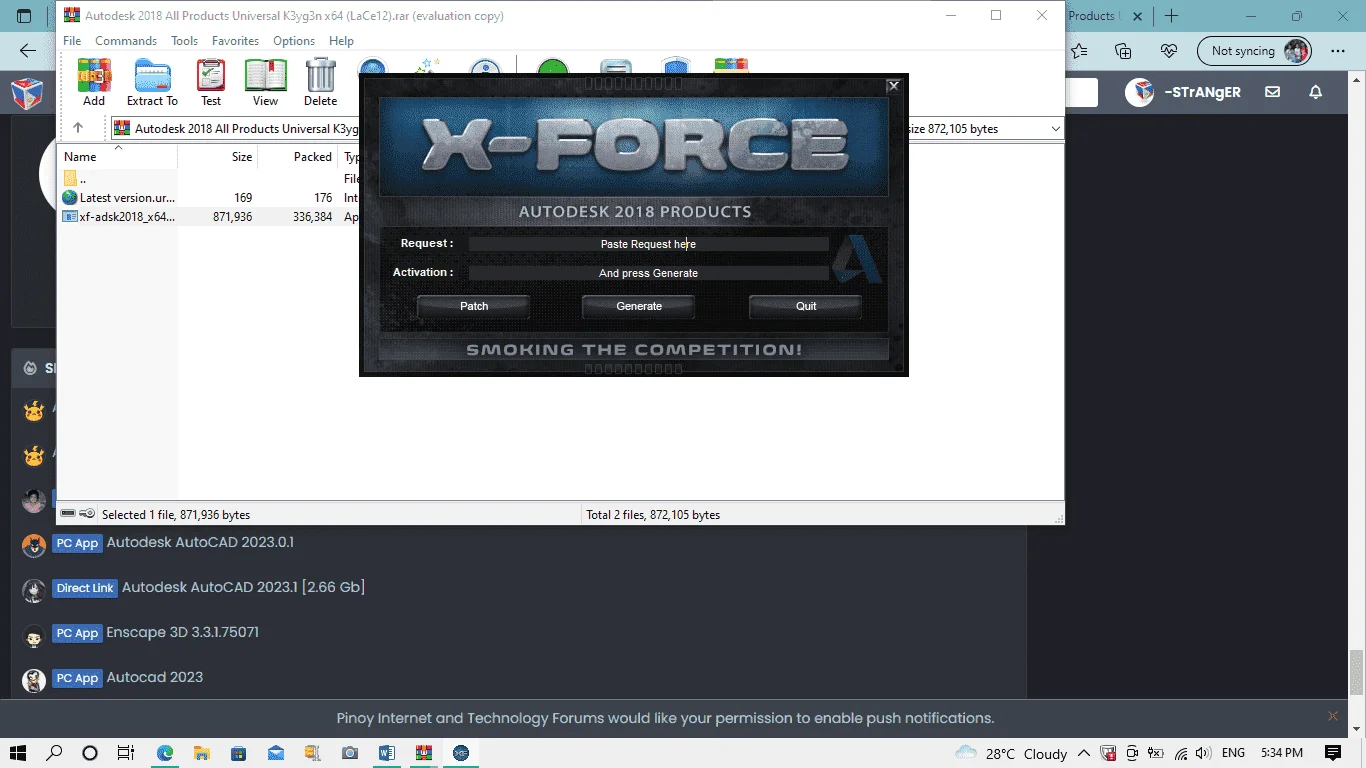Click the View file toolbar icon
1366x768 pixels.
click(265, 82)
